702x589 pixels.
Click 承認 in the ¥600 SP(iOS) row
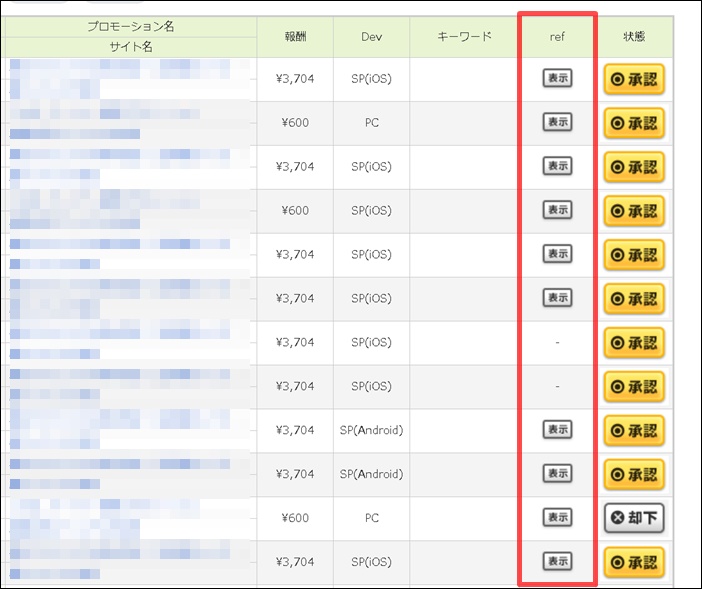pyautogui.click(x=634, y=210)
